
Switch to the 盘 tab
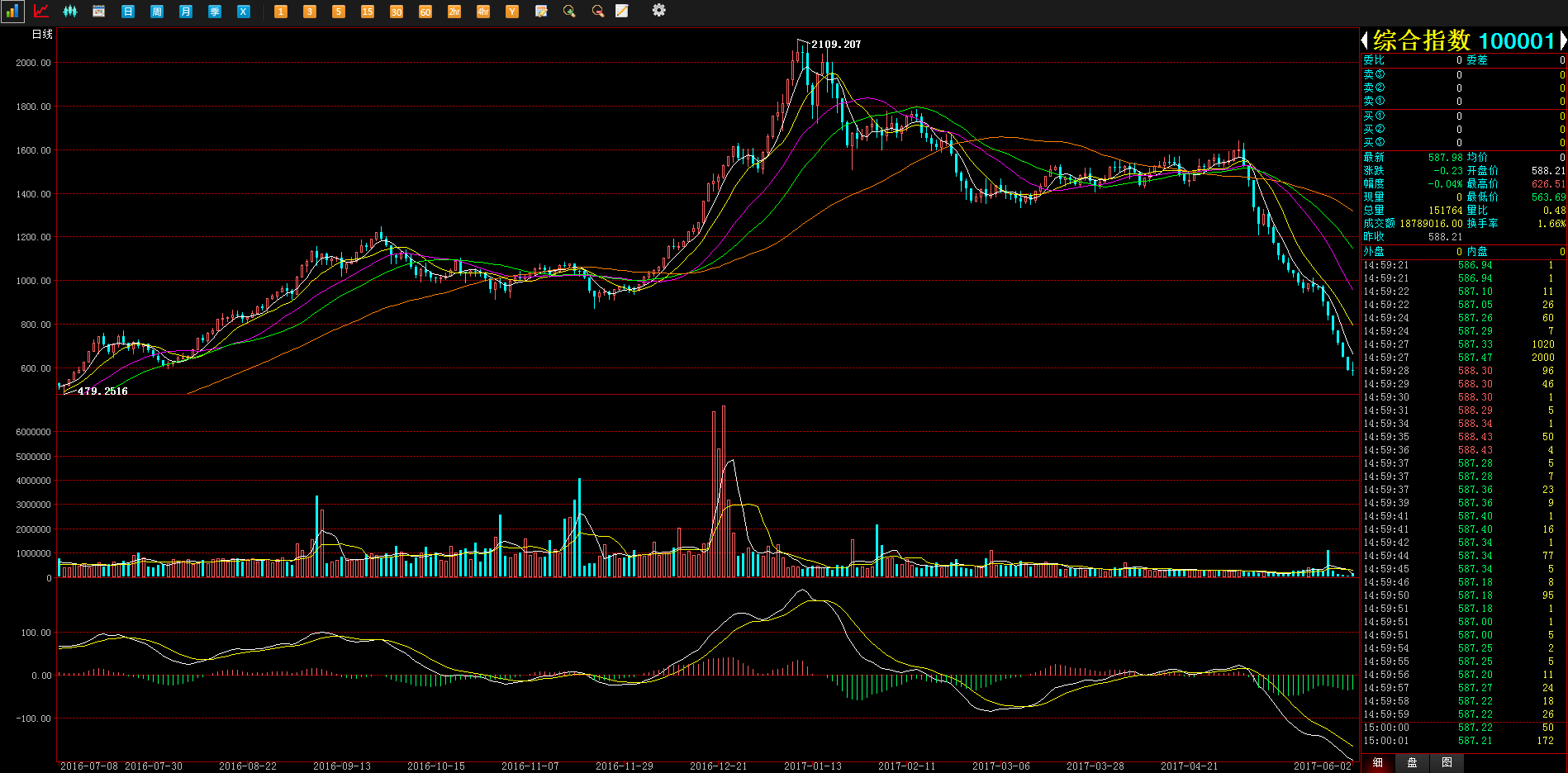pos(1412,763)
